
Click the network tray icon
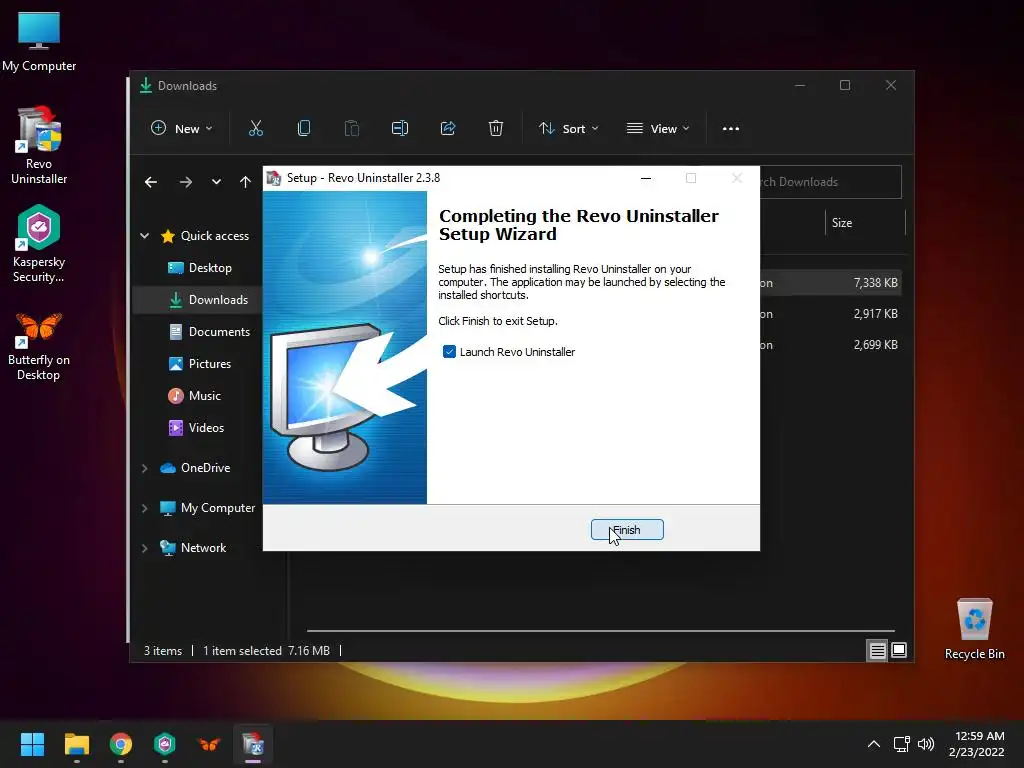click(902, 744)
